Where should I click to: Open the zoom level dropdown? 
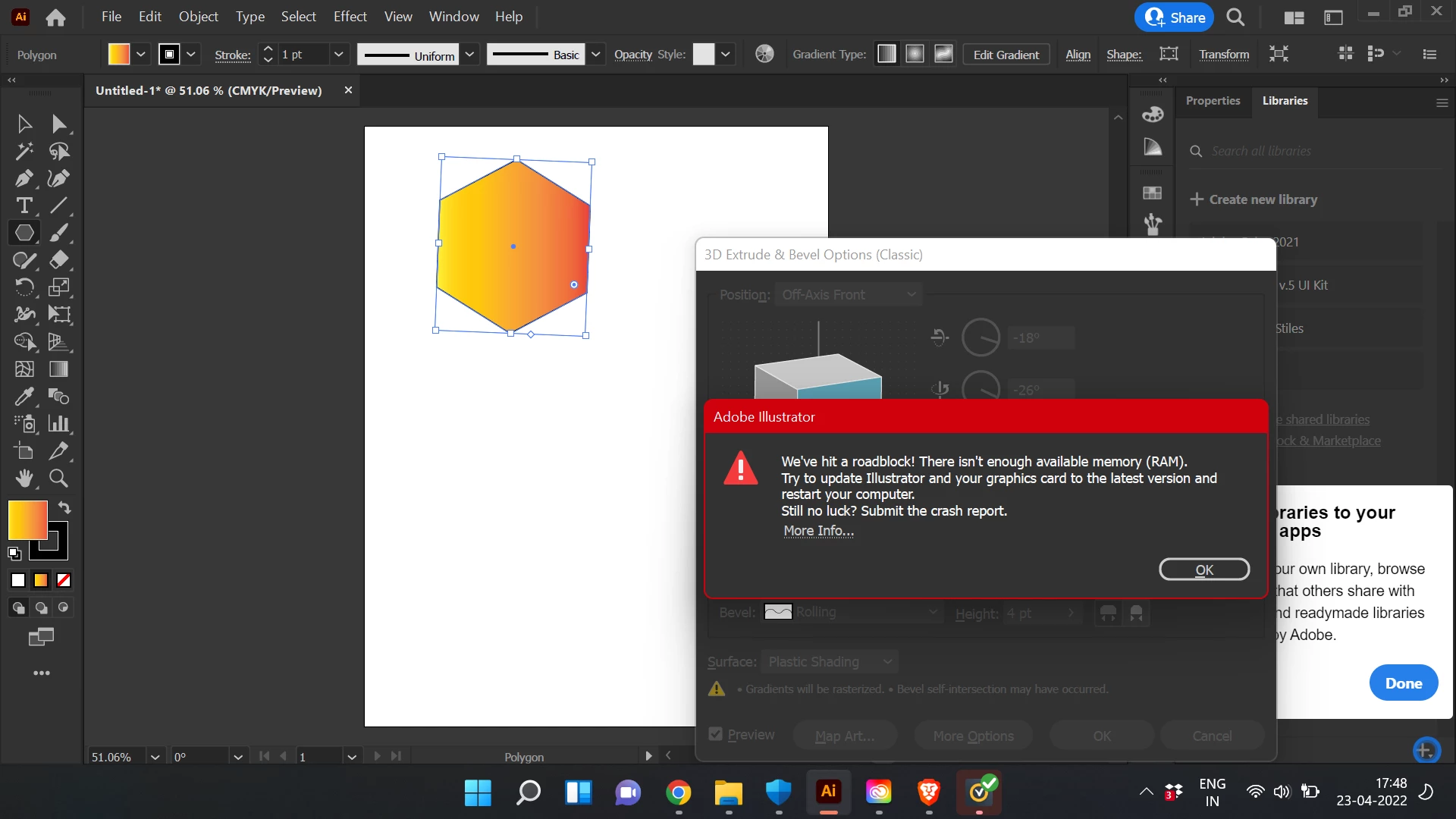pos(155,757)
